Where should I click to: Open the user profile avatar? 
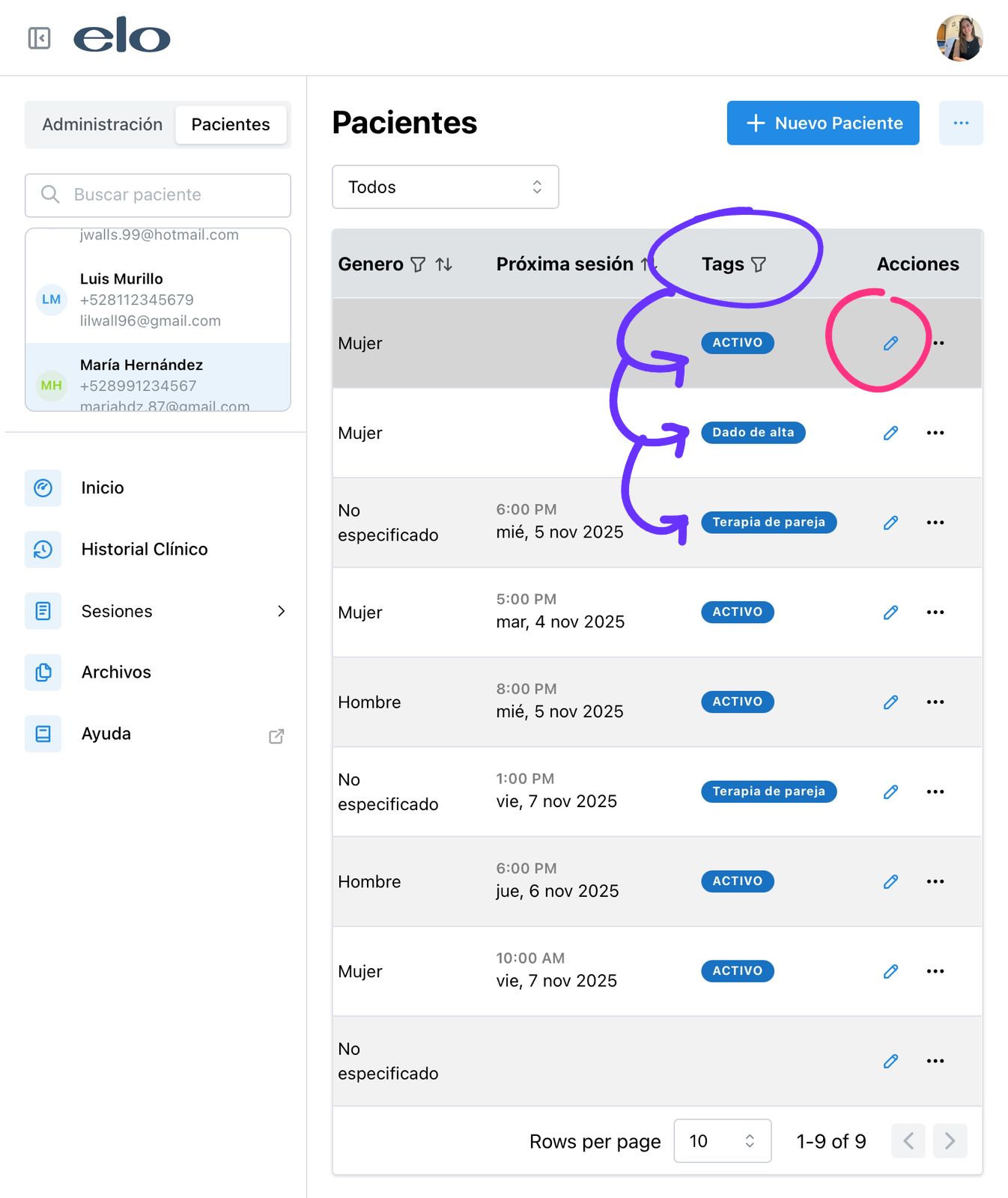point(959,38)
